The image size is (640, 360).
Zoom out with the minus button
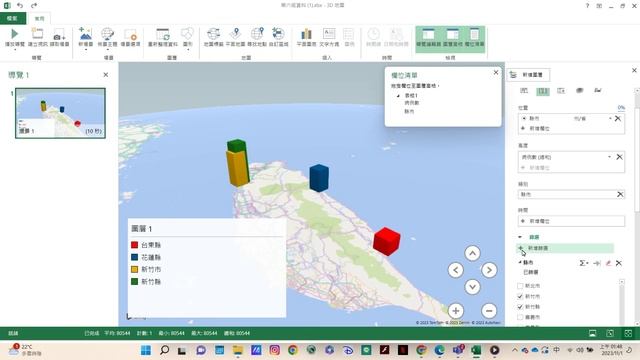[489, 311]
